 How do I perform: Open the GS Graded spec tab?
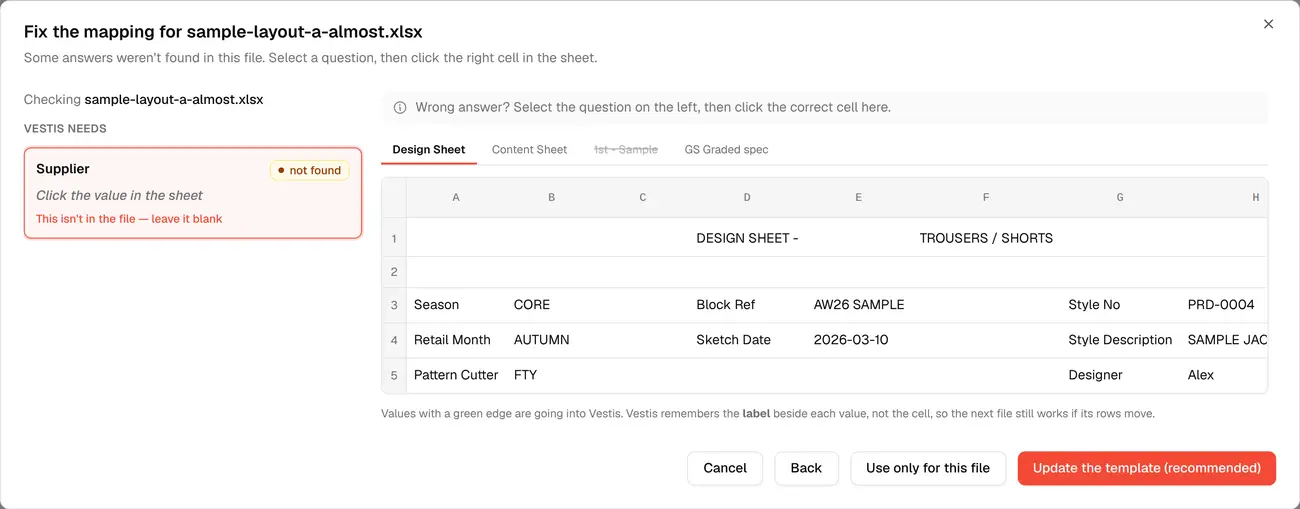(x=726, y=149)
